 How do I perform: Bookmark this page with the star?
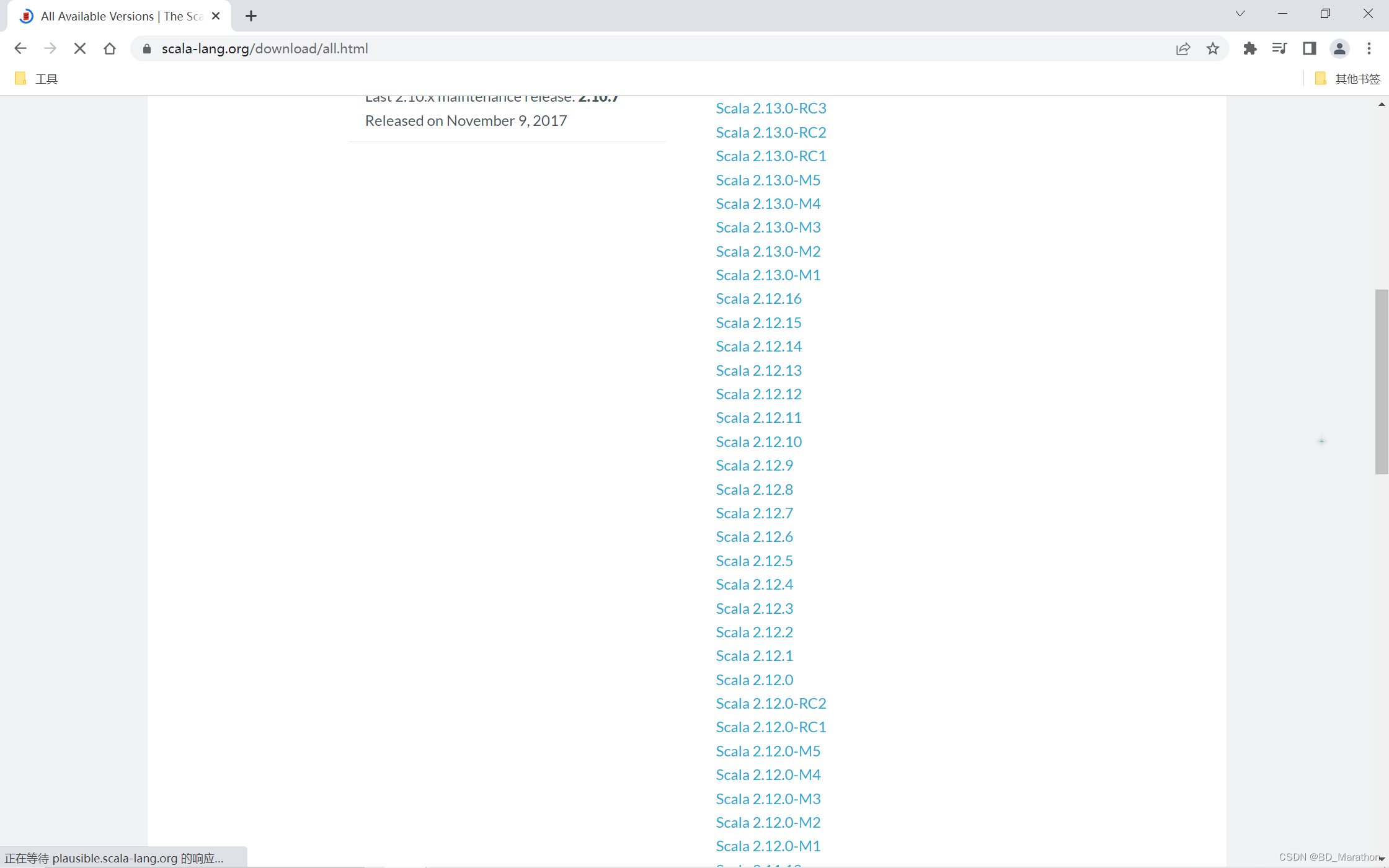coord(1213,48)
